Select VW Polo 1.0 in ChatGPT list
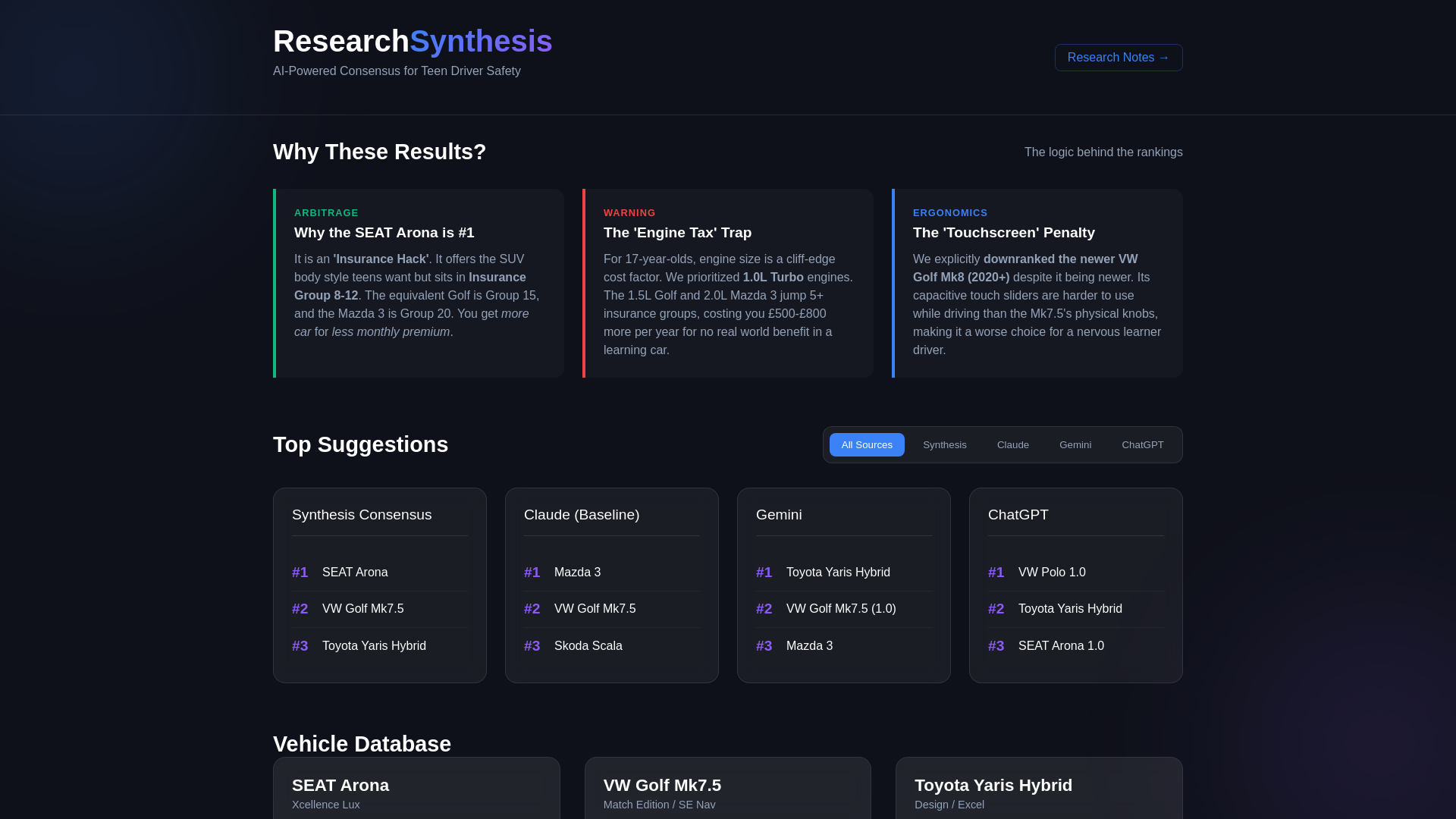The image size is (1456, 819). (1076, 573)
